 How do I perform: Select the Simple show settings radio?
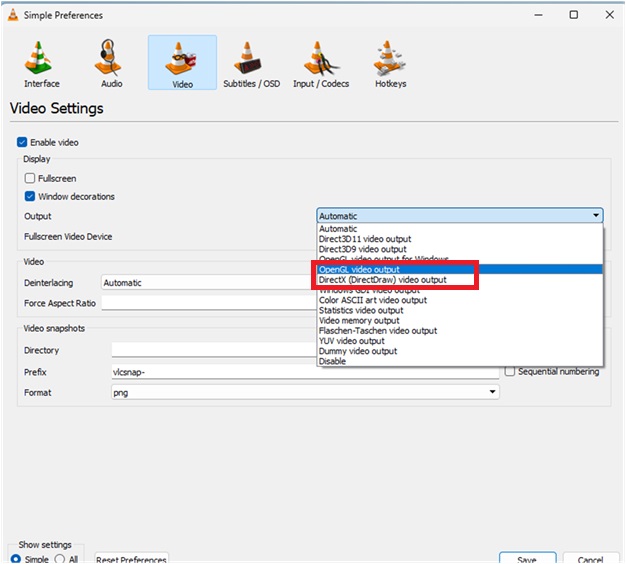click(x=16, y=559)
